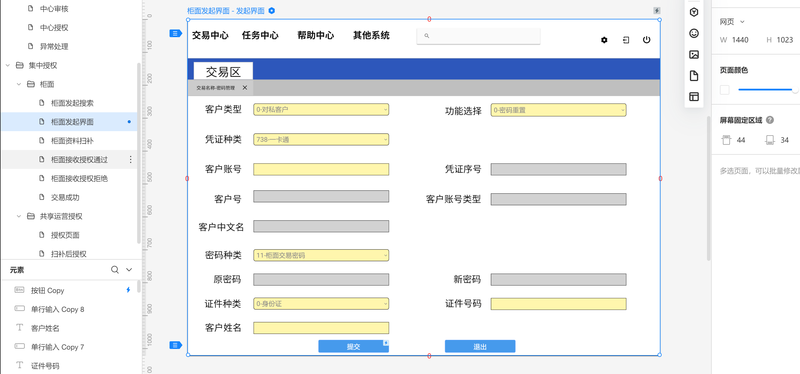Viewport: 800px width, 374px height.
Task: Click the 交易中心 menu
Action: [x=210, y=35]
